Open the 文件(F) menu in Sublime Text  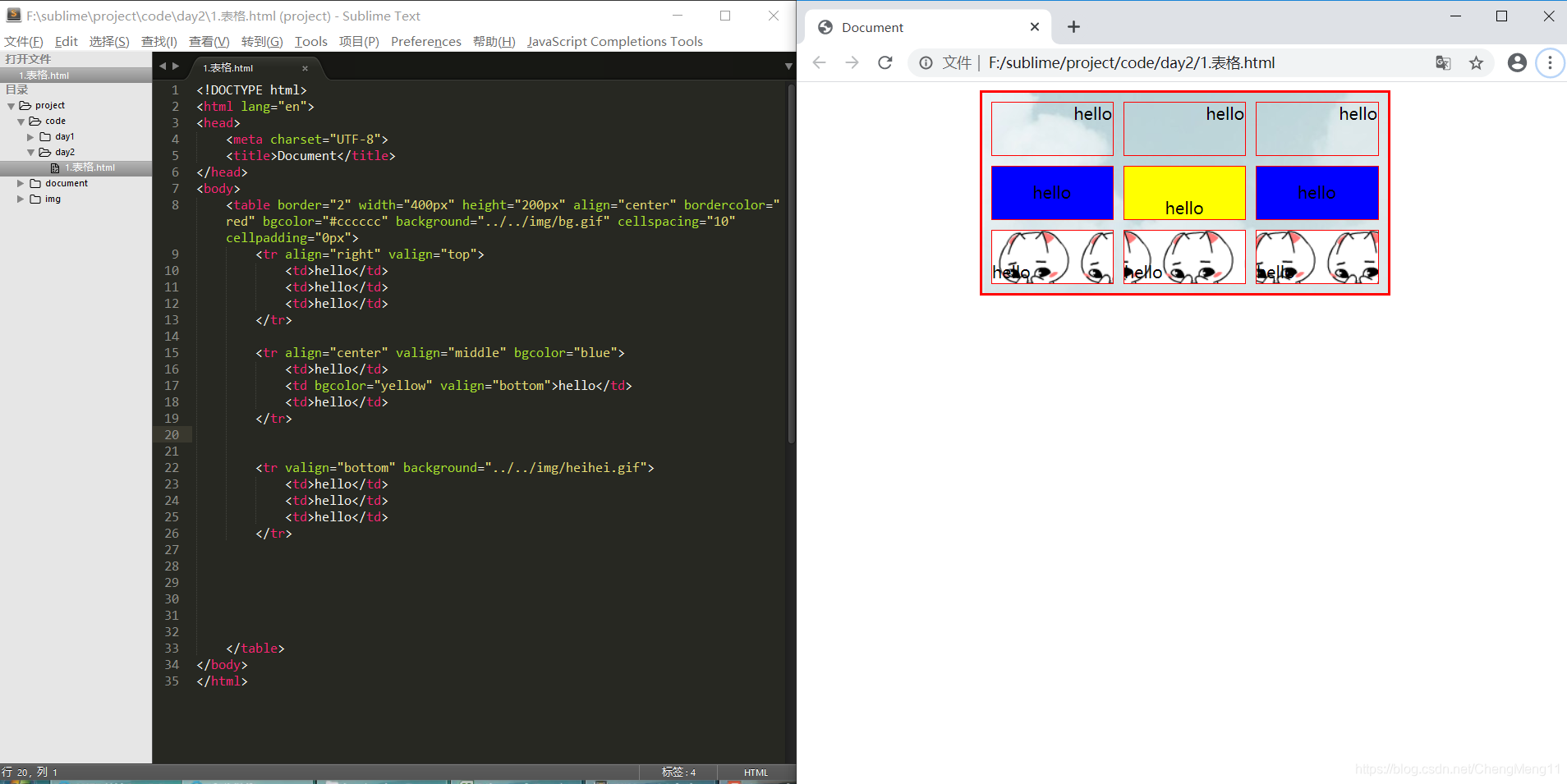click(24, 42)
